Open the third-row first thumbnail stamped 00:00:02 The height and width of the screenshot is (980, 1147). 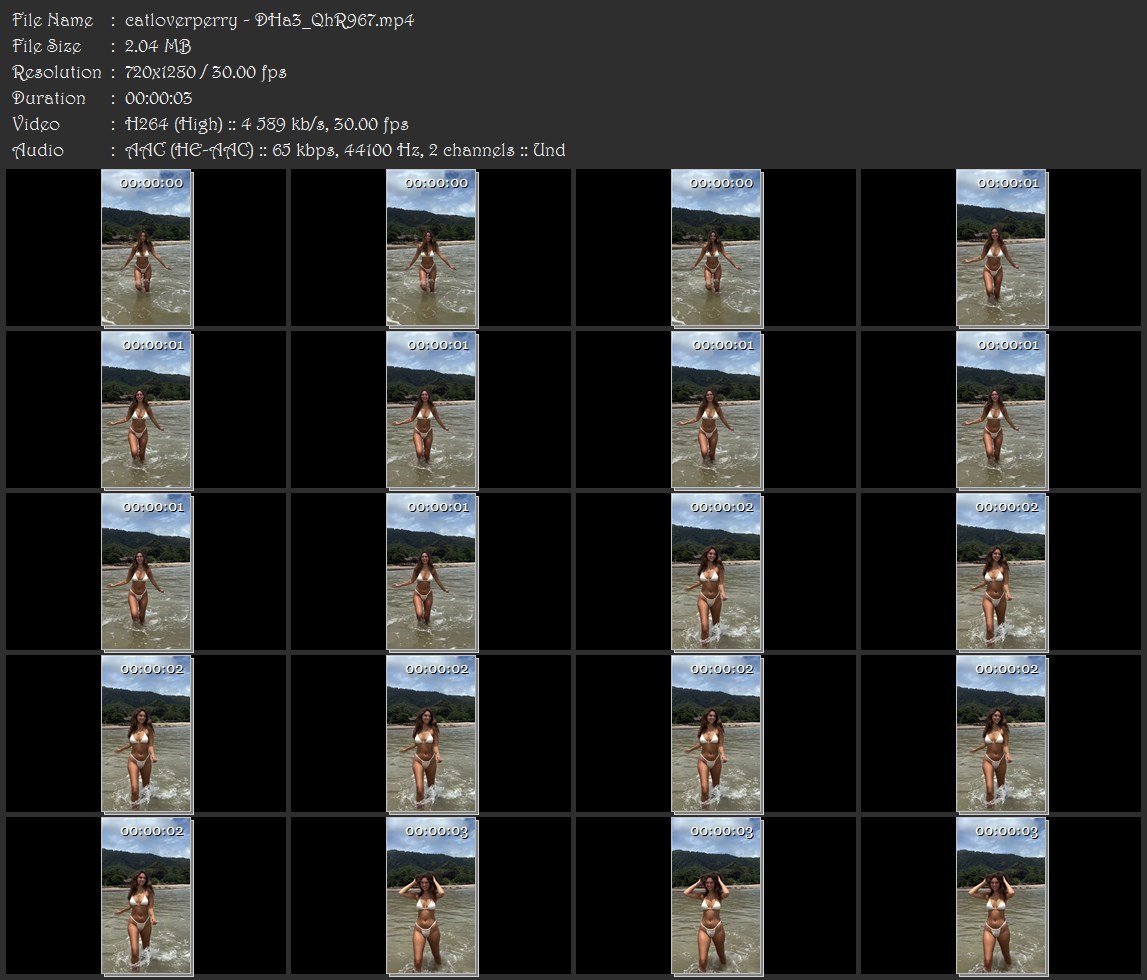click(x=716, y=572)
